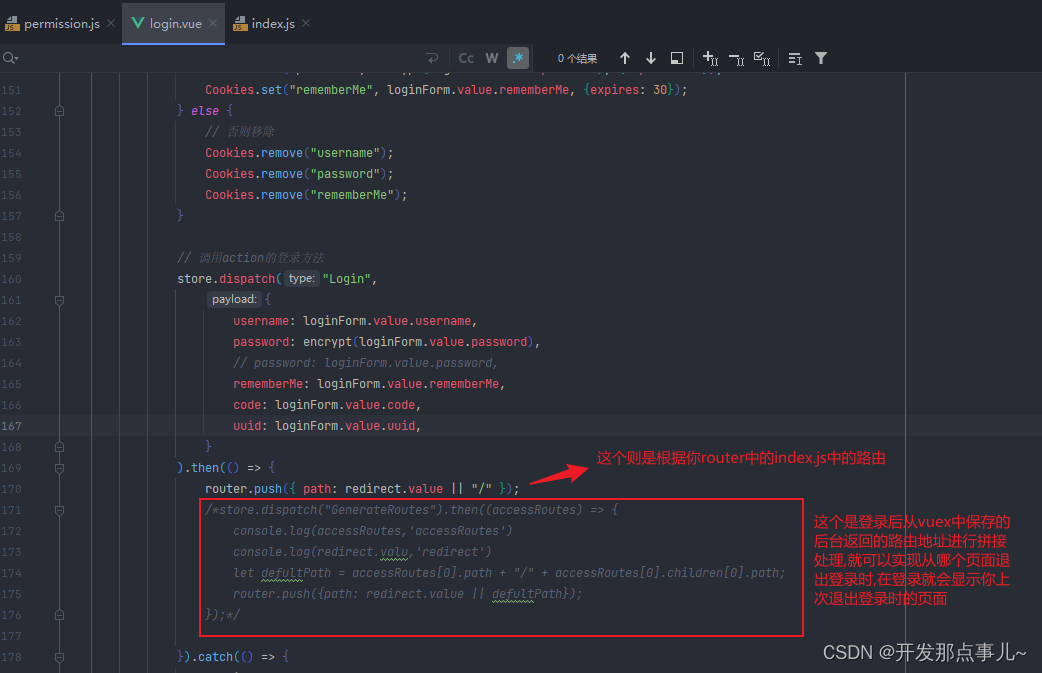1042x673 pixels.
Task: Go to previous occurrence arrow
Action: (625, 58)
